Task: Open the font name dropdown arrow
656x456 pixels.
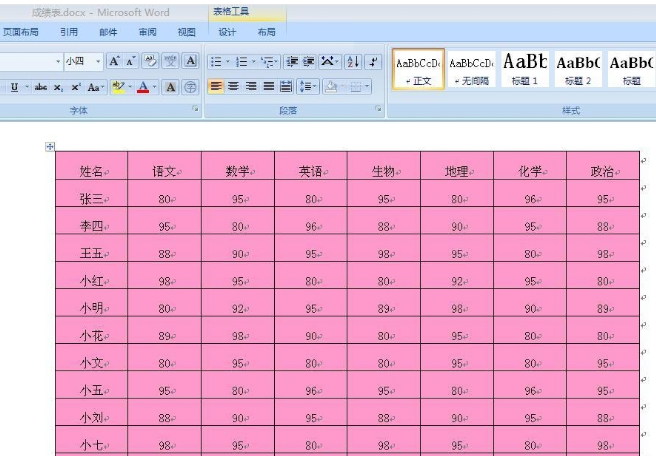Action: coord(58,61)
